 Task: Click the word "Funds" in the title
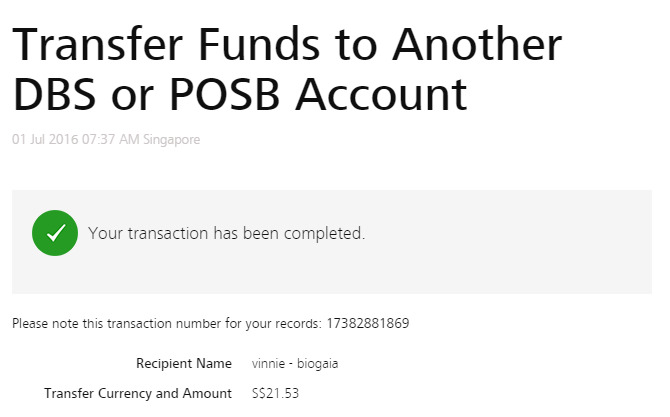click(259, 44)
